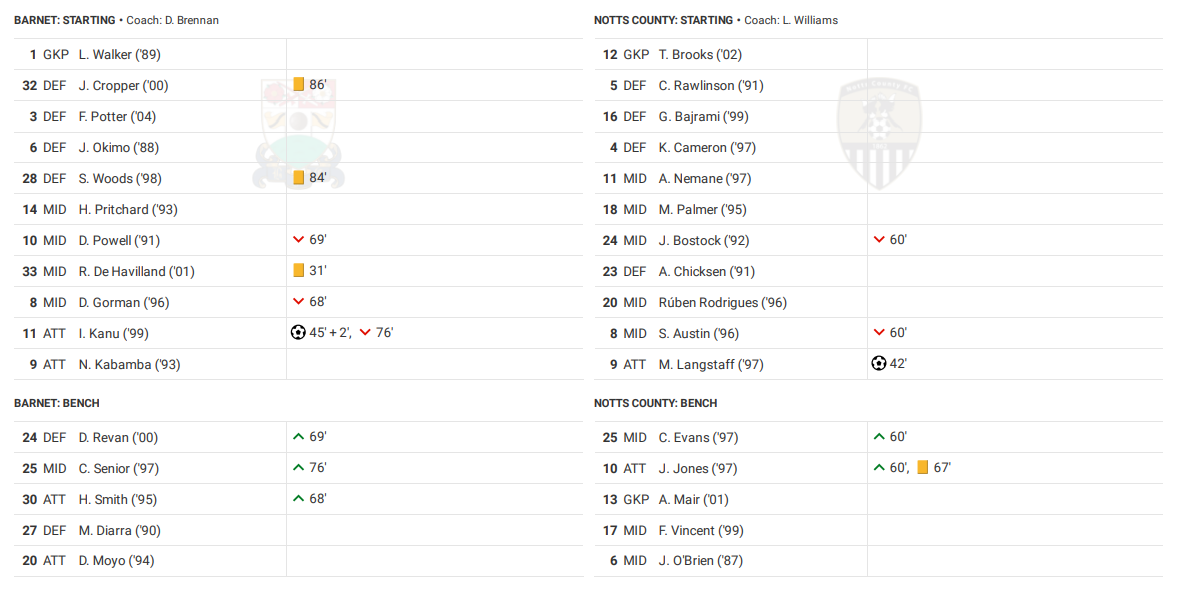This screenshot has height=592, width=1177.
Task: Click S. Austin's red substitution arrow
Action: 879,333
